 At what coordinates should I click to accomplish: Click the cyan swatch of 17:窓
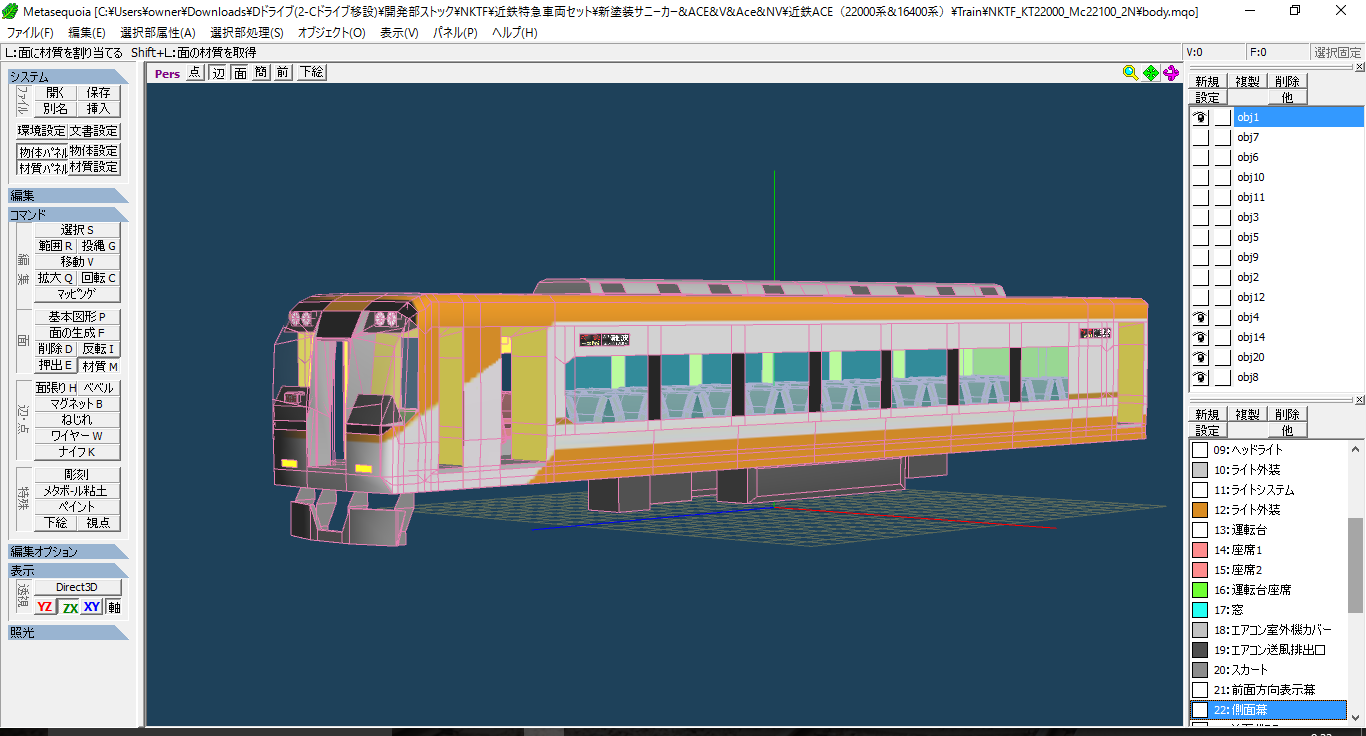[1200, 610]
